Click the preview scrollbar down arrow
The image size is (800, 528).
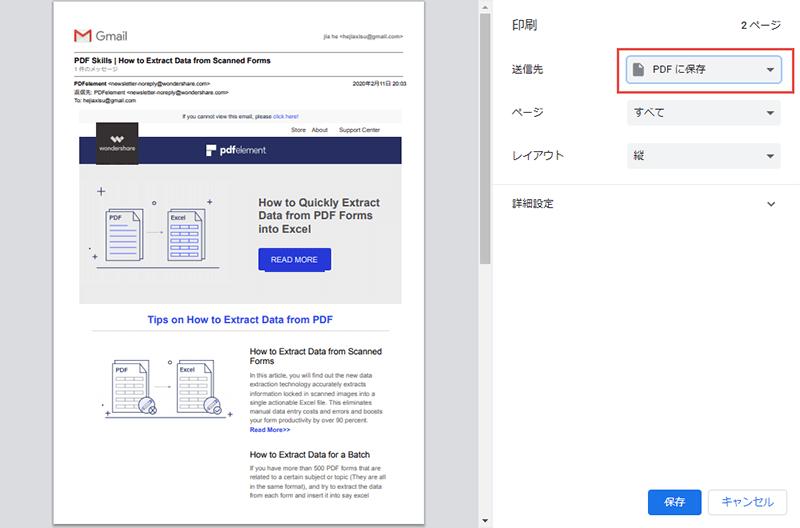[x=485, y=521]
